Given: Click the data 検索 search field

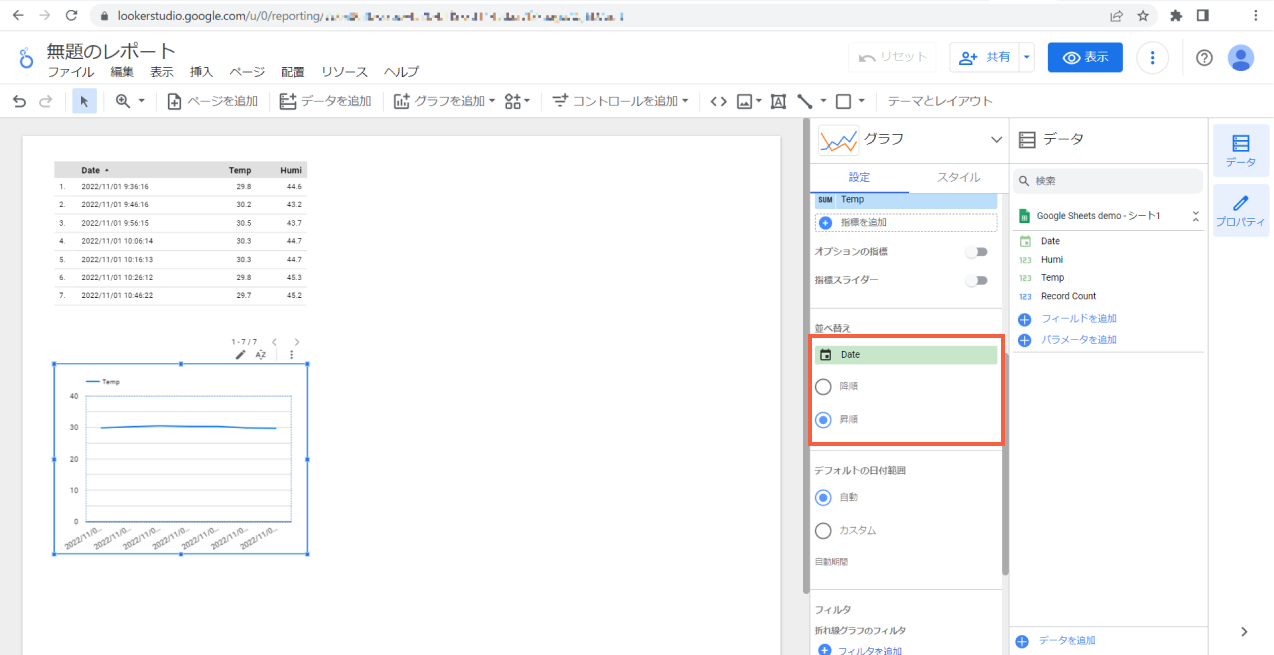Looking at the screenshot, I should 1110,181.
